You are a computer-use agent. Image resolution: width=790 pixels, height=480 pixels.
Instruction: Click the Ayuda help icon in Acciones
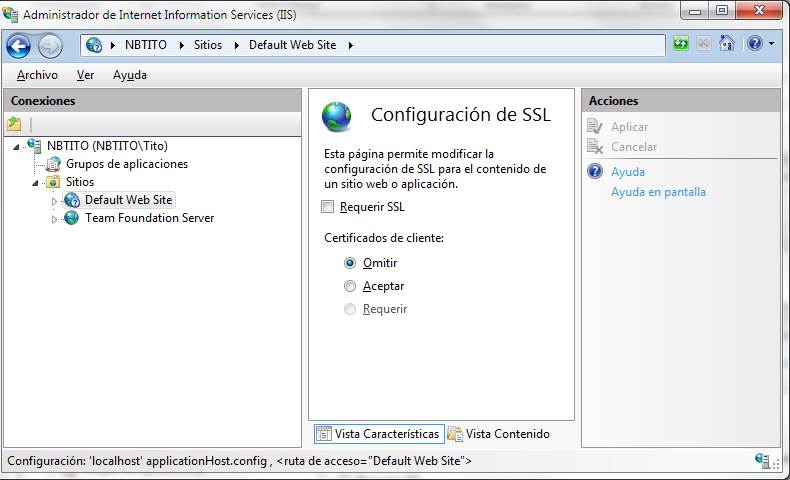coord(595,172)
